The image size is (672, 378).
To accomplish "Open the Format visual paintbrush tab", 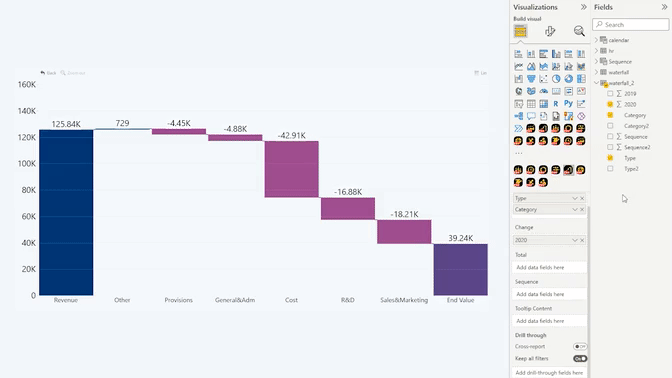I will [x=550, y=31].
